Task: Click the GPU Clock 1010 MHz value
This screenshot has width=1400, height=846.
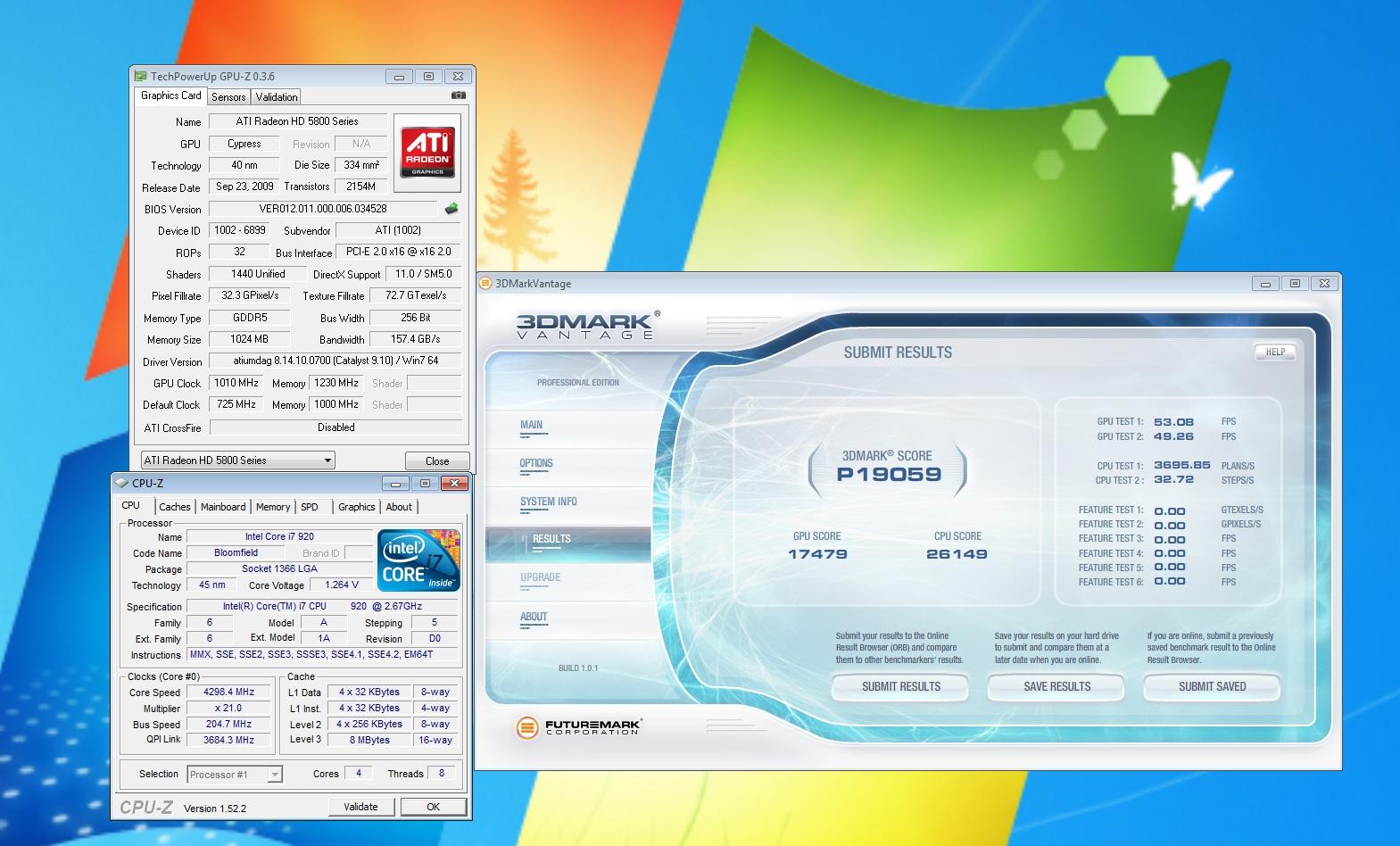Action: coord(236,383)
